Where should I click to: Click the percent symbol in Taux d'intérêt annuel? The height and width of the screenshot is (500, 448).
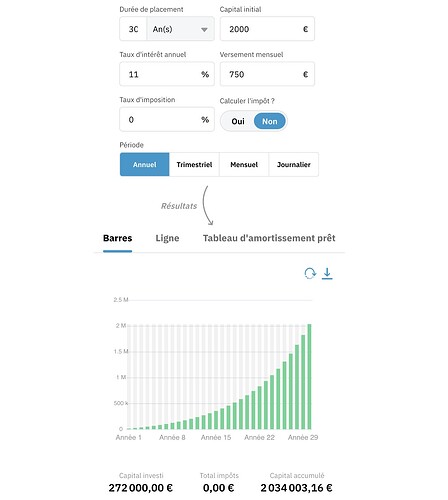click(x=205, y=74)
